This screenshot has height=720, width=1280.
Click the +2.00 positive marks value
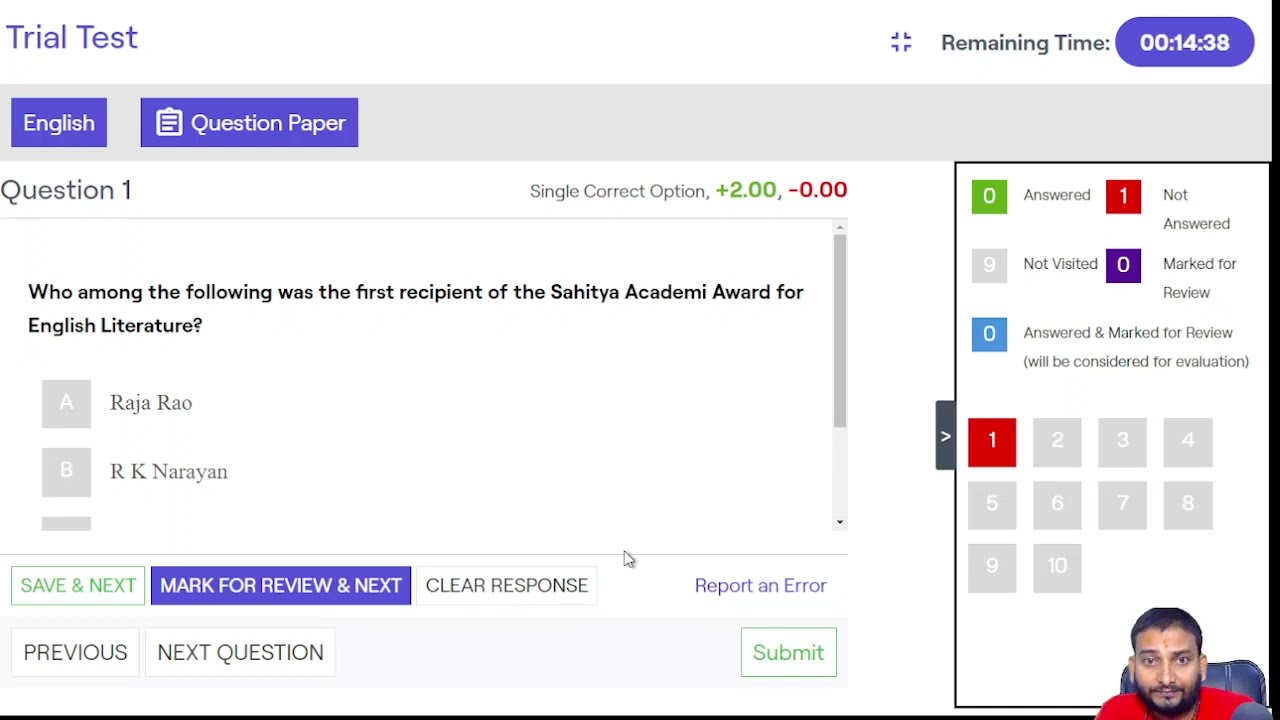coord(745,190)
